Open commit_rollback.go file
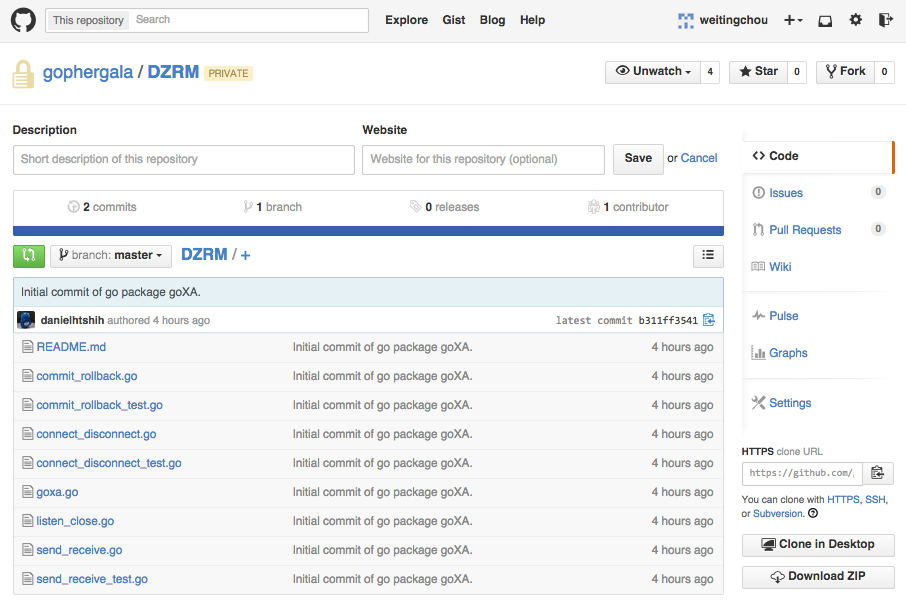 click(87, 376)
